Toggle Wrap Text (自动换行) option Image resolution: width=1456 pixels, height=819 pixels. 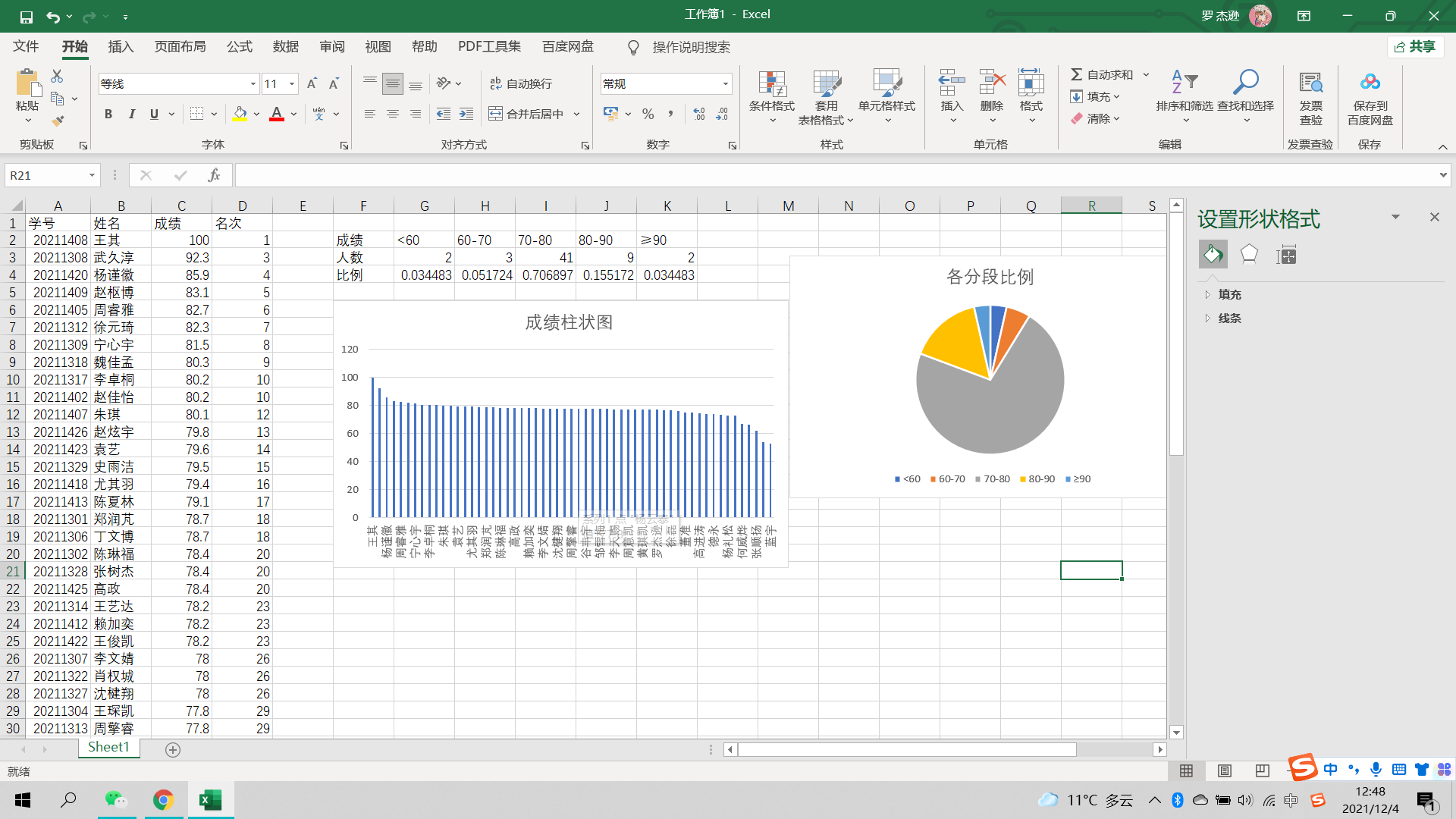point(520,83)
